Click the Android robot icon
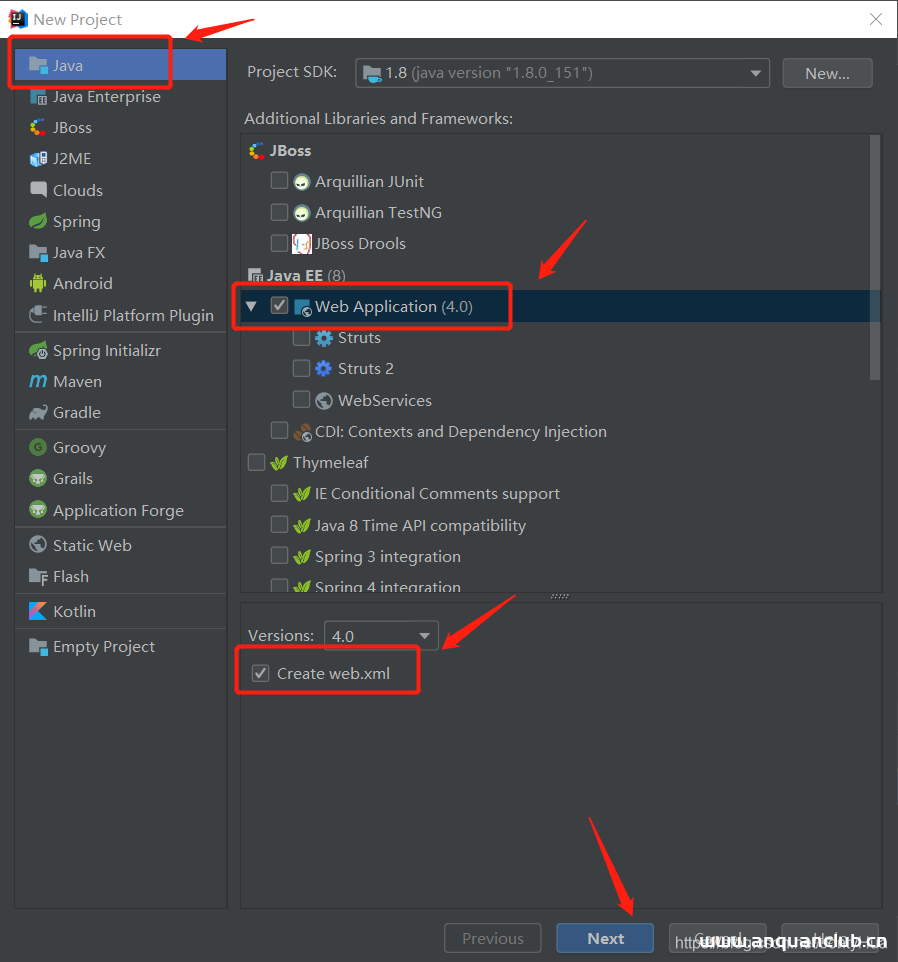Image resolution: width=898 pixels, height=962 pixels. 38,283
